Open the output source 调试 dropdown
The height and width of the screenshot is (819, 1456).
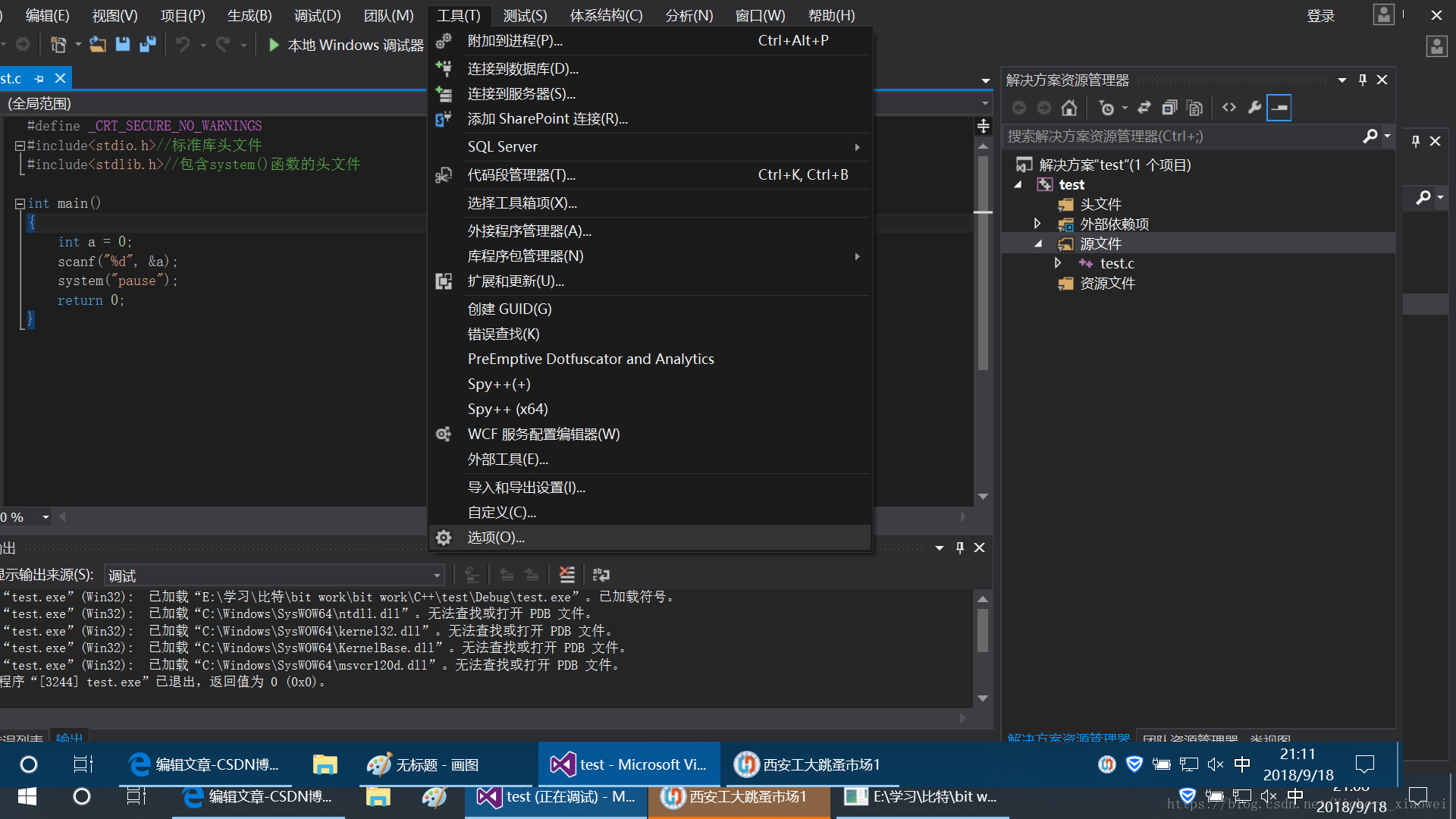[x=437, y=576]
